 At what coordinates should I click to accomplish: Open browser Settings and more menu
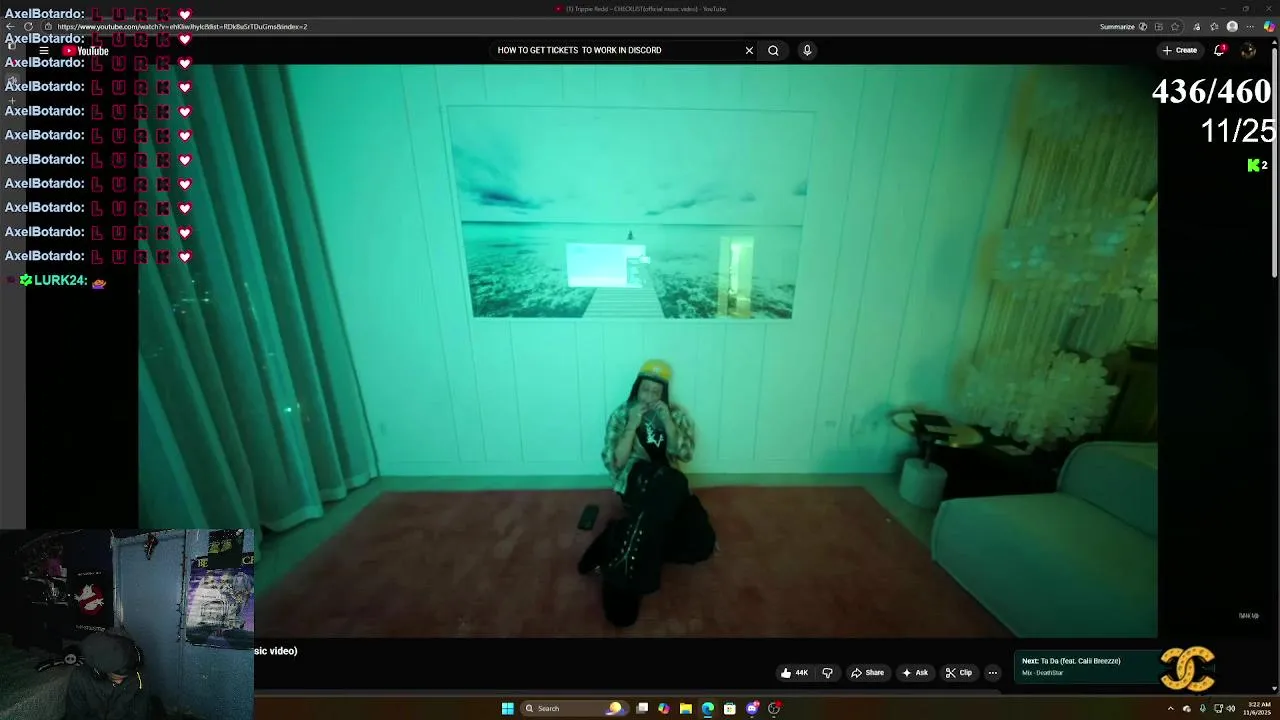pyautogui.click(x=1250, y=27)
